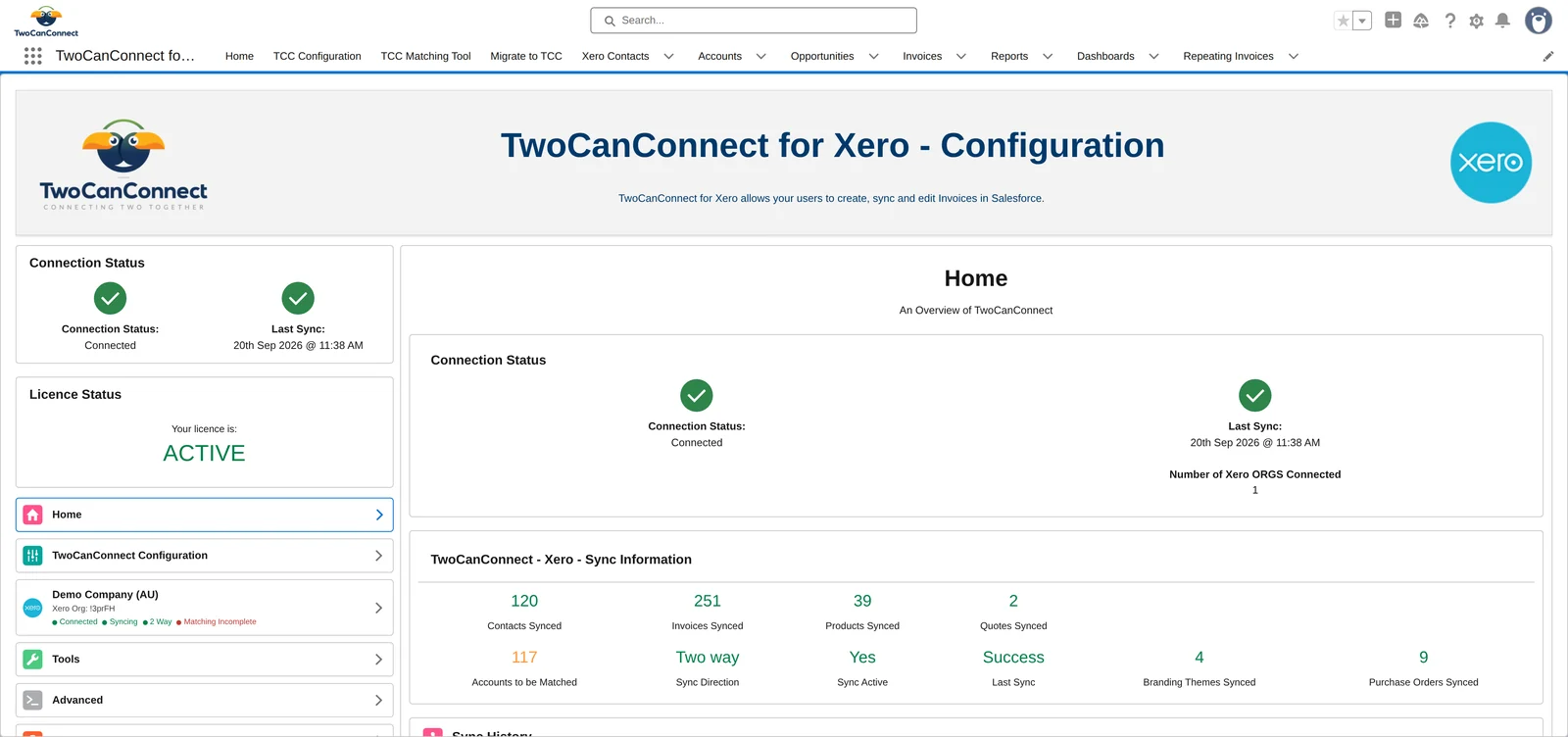Click the 9 Purchase Orders Synced value
The width and height of the screenshot is (1568, 737).
[1424, 658]
